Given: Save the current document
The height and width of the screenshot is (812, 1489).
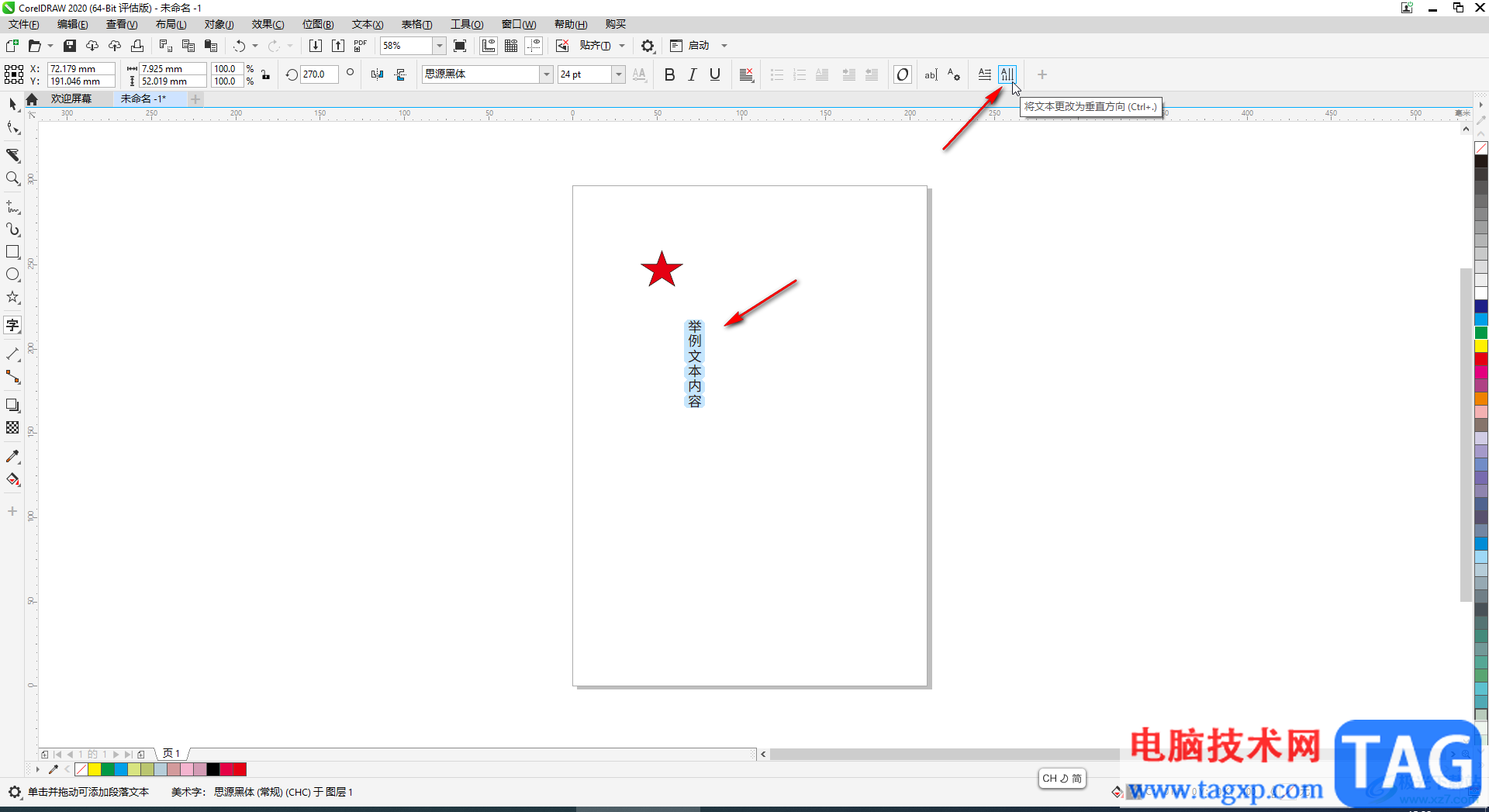Looking at the screenshot, I should 70,46.
